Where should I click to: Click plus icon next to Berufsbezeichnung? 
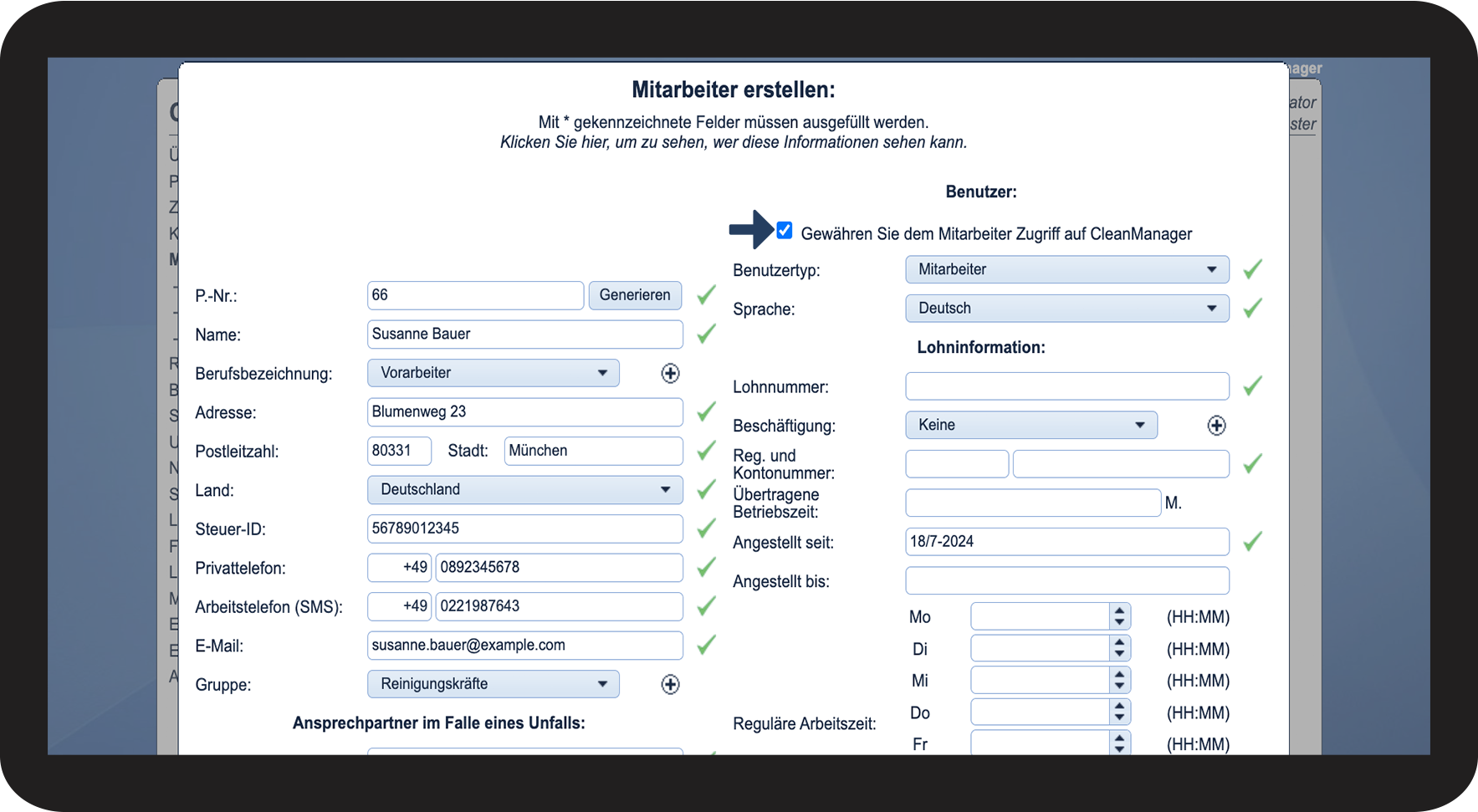[670, 374]
